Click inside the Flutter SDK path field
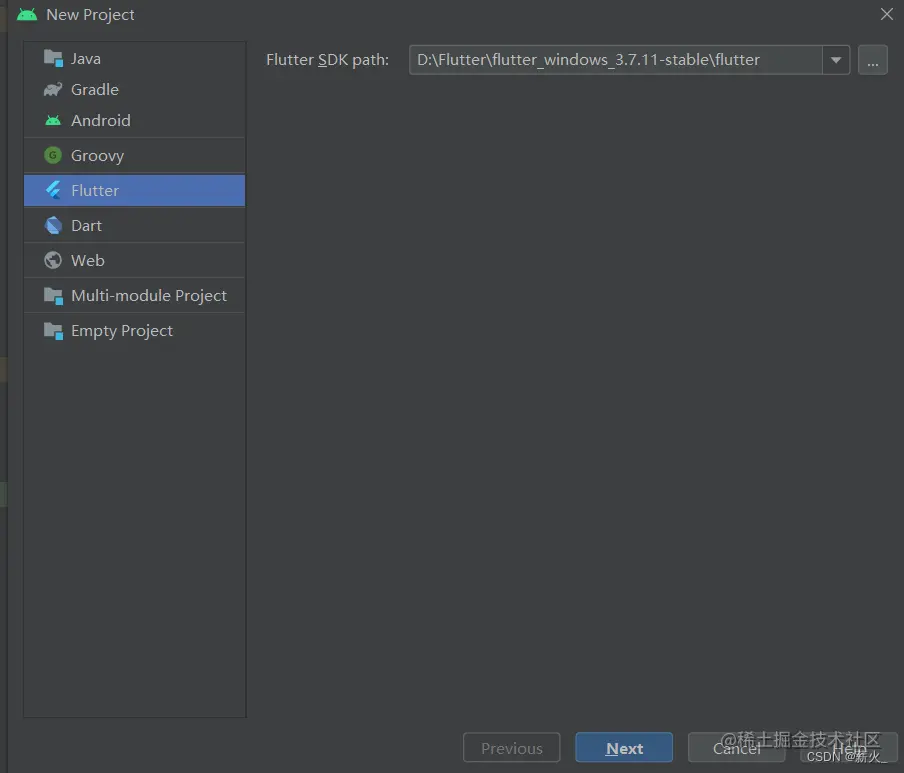This screenshot has height=773, width=904. click(615, 60)
